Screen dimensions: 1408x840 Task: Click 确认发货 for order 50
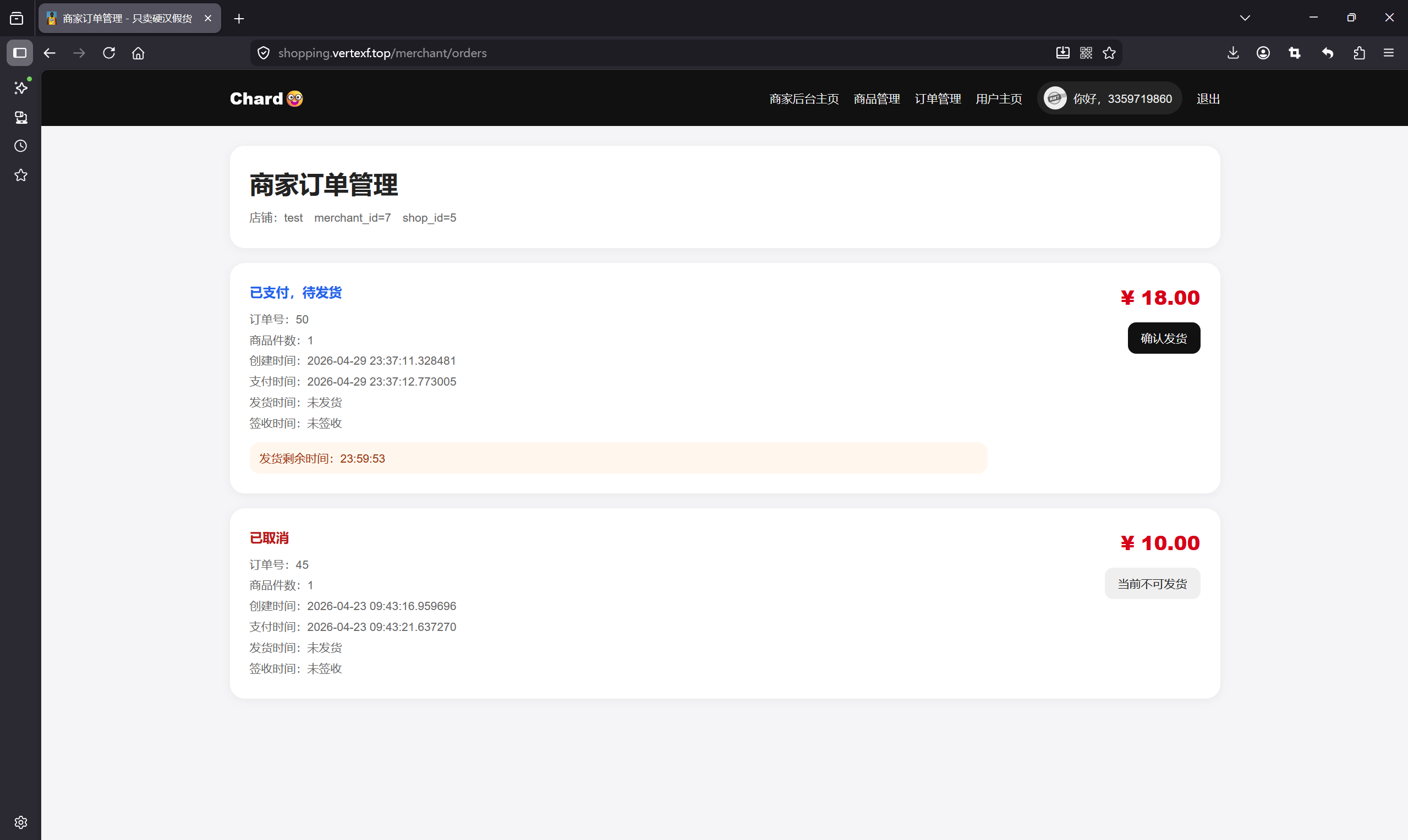pyautogui.click(x=1163, y=338)
